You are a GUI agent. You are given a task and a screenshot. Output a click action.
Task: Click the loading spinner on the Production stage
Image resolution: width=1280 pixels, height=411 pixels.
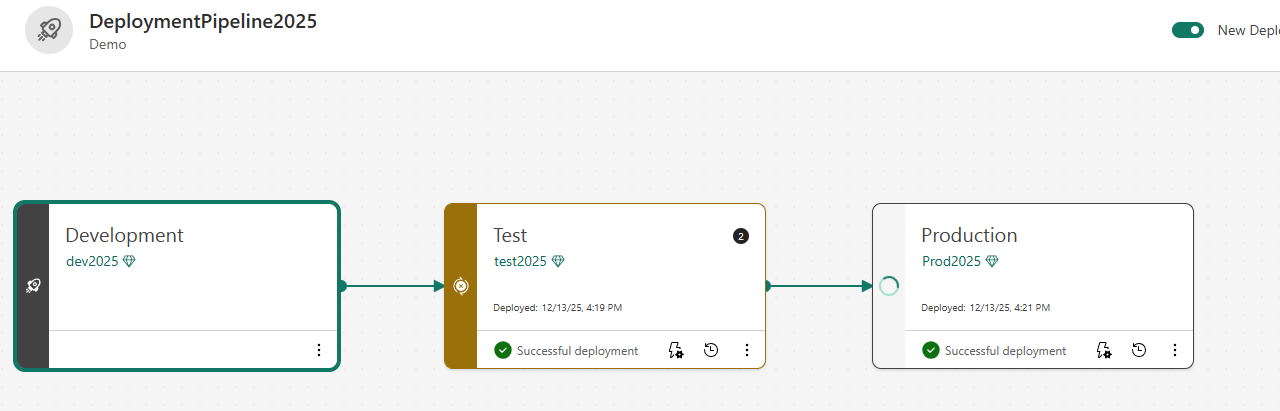point(889,286)
